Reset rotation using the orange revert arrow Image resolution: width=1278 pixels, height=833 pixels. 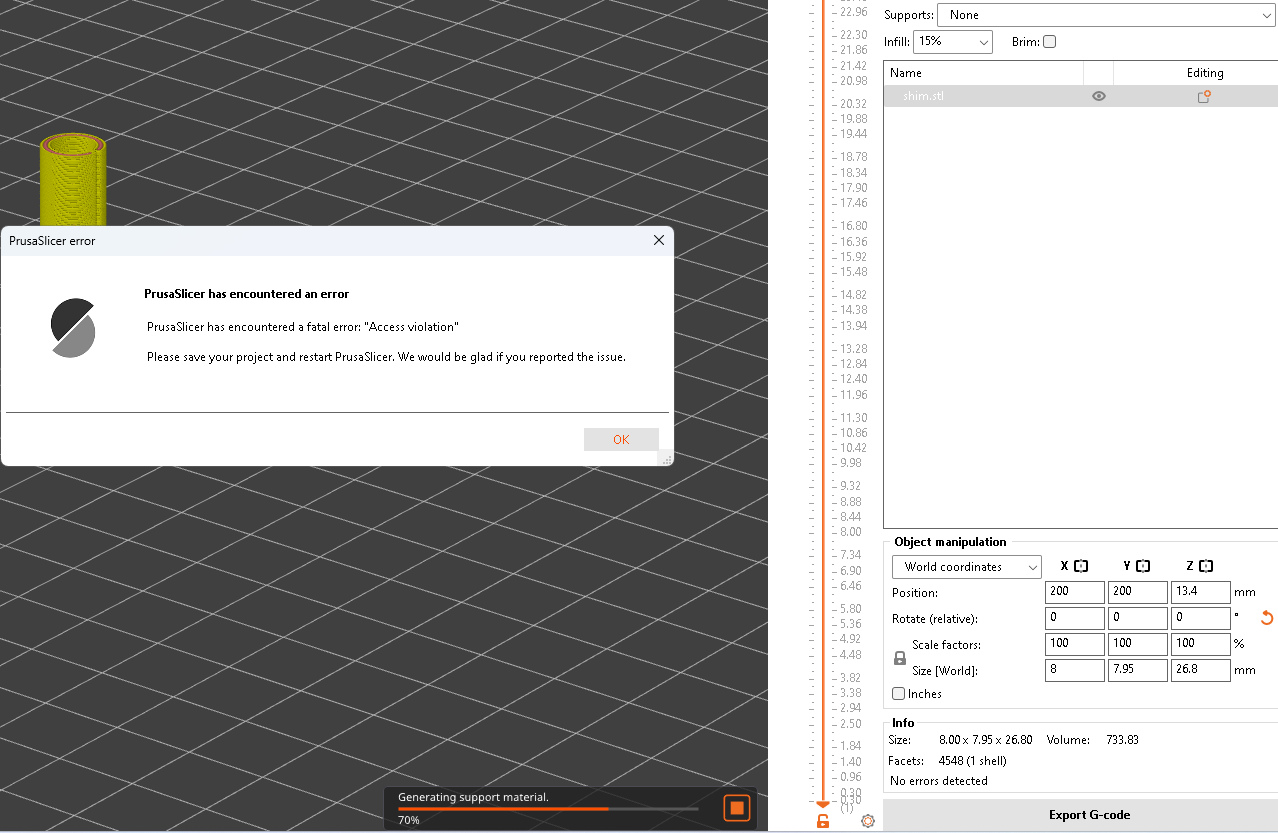tap(1267, 618)
